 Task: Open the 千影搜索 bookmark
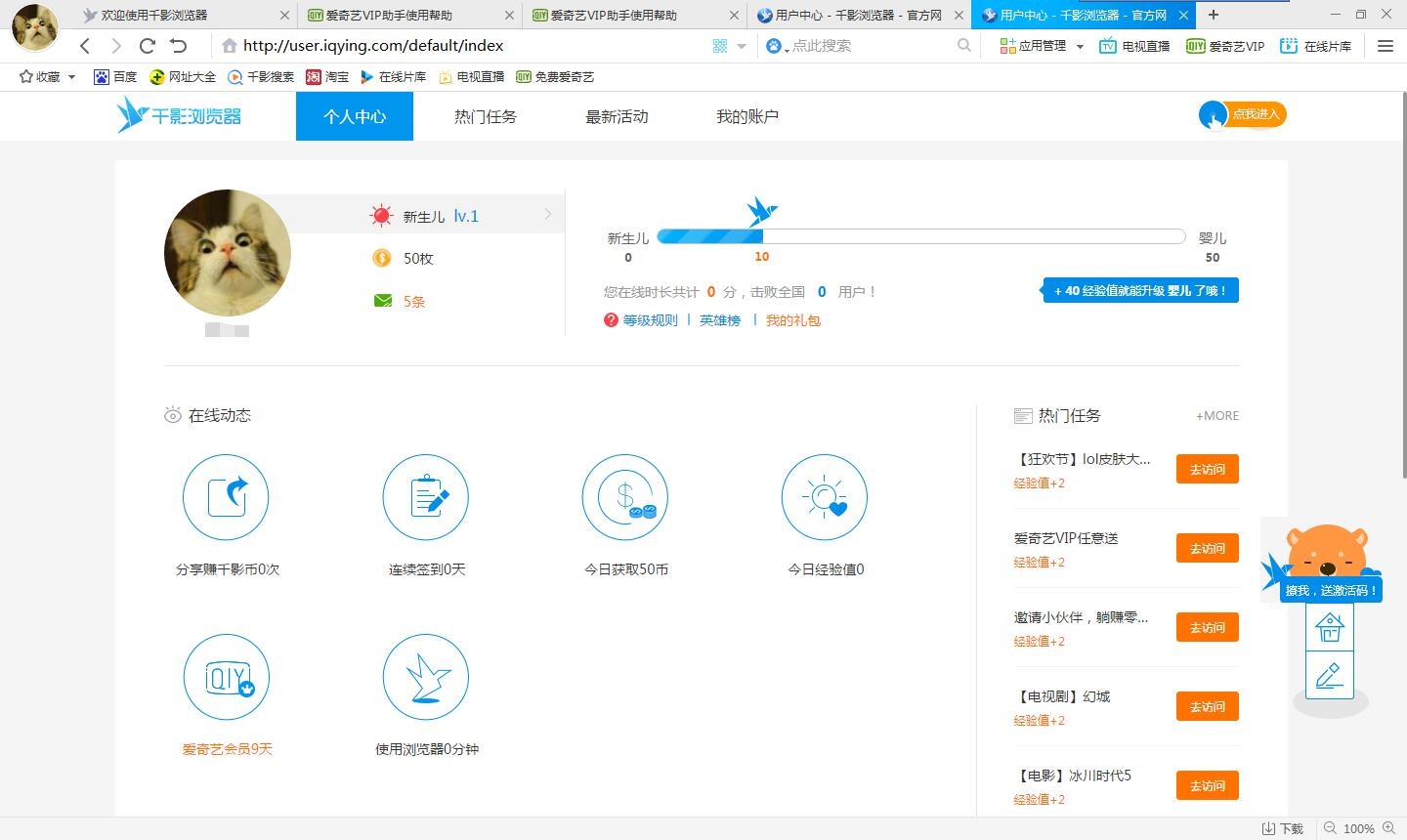(261, 76)
